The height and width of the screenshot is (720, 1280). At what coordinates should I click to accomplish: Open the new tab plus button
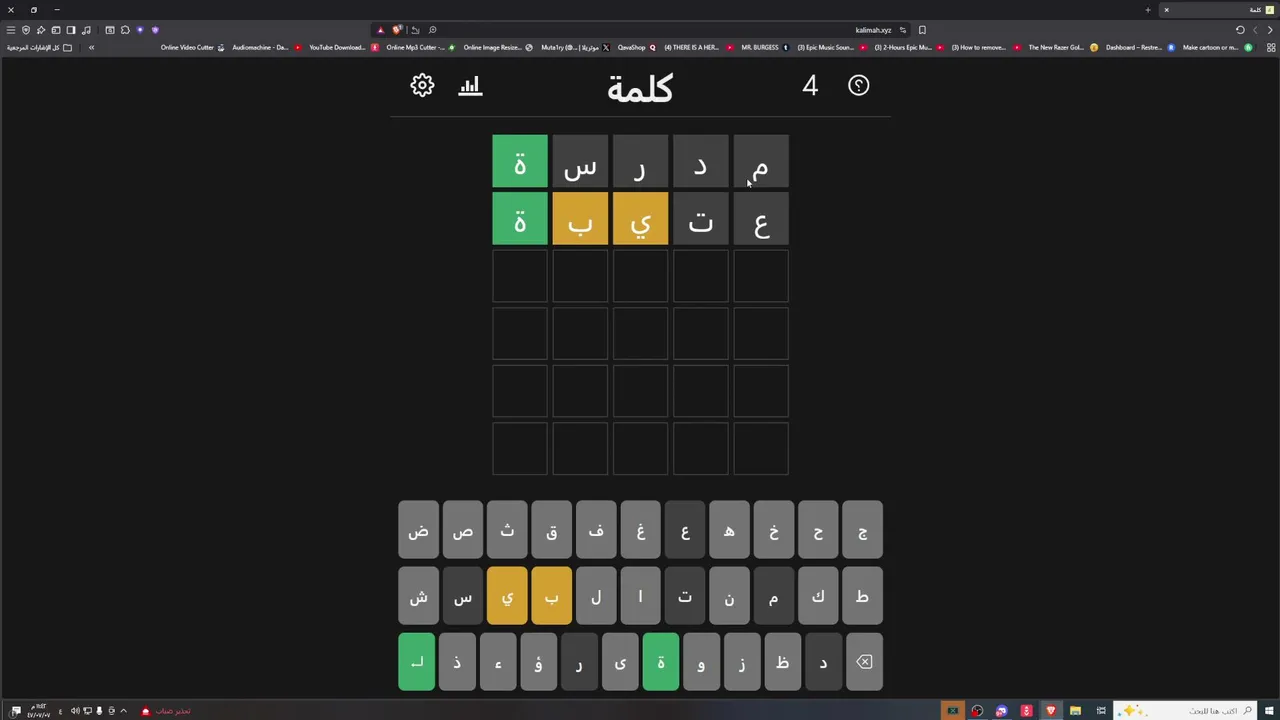(x=1148, y=10)
